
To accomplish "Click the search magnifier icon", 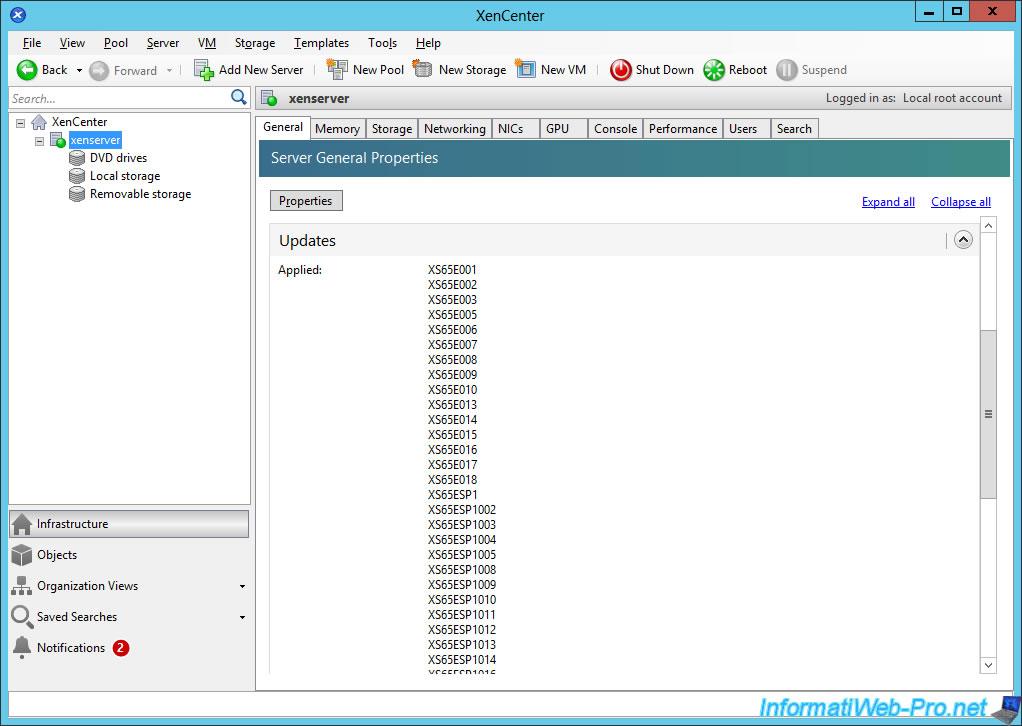I will pos(239,98).
